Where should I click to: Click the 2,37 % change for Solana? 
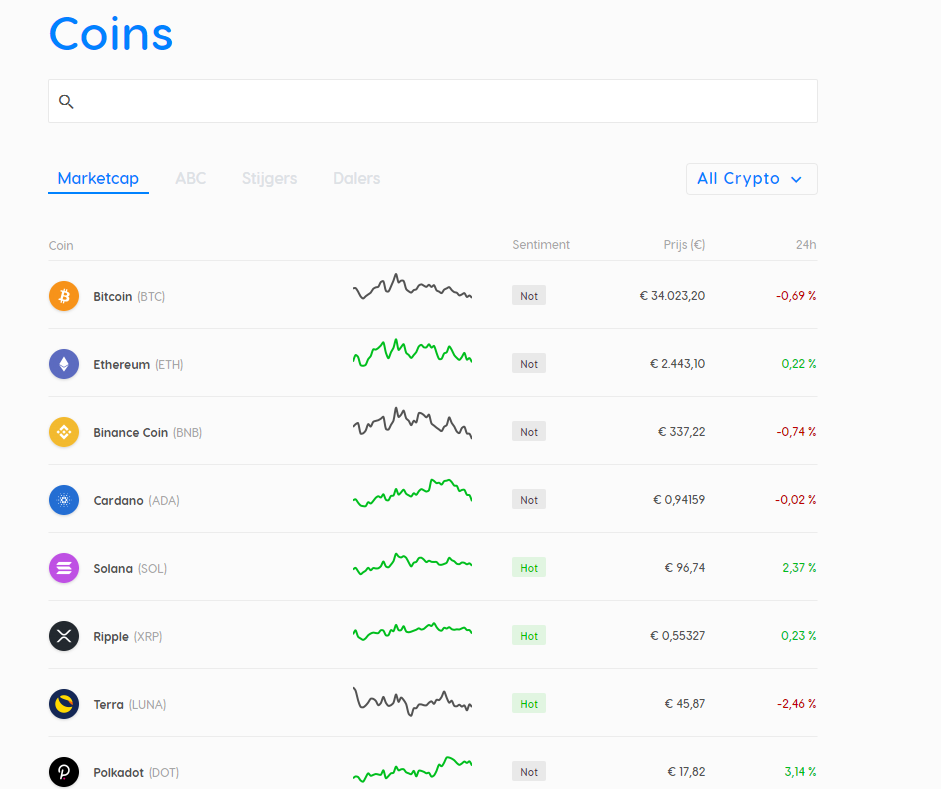799,568
